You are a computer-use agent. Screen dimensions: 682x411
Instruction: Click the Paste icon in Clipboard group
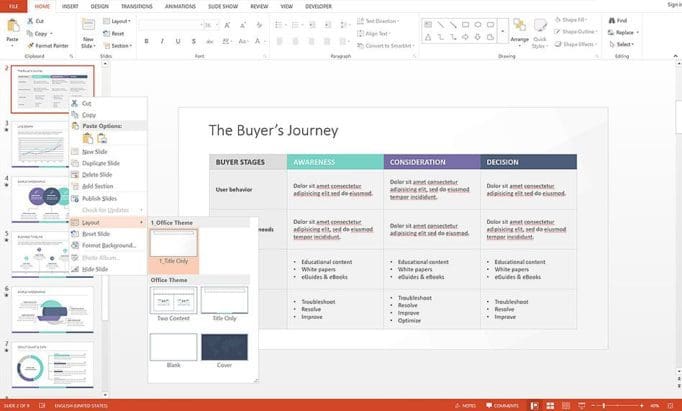pyautogui.click(x=13, y=26)
